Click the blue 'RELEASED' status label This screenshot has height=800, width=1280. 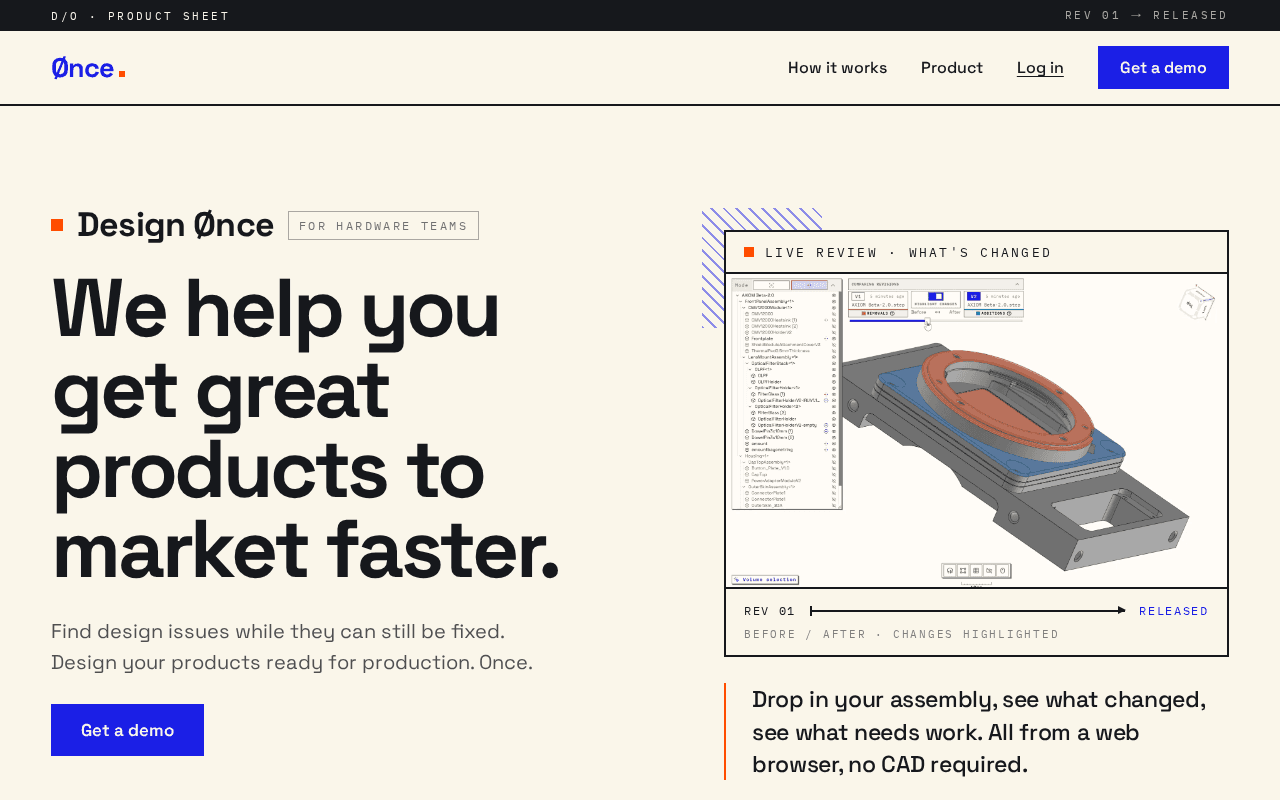click(1174, 611)
